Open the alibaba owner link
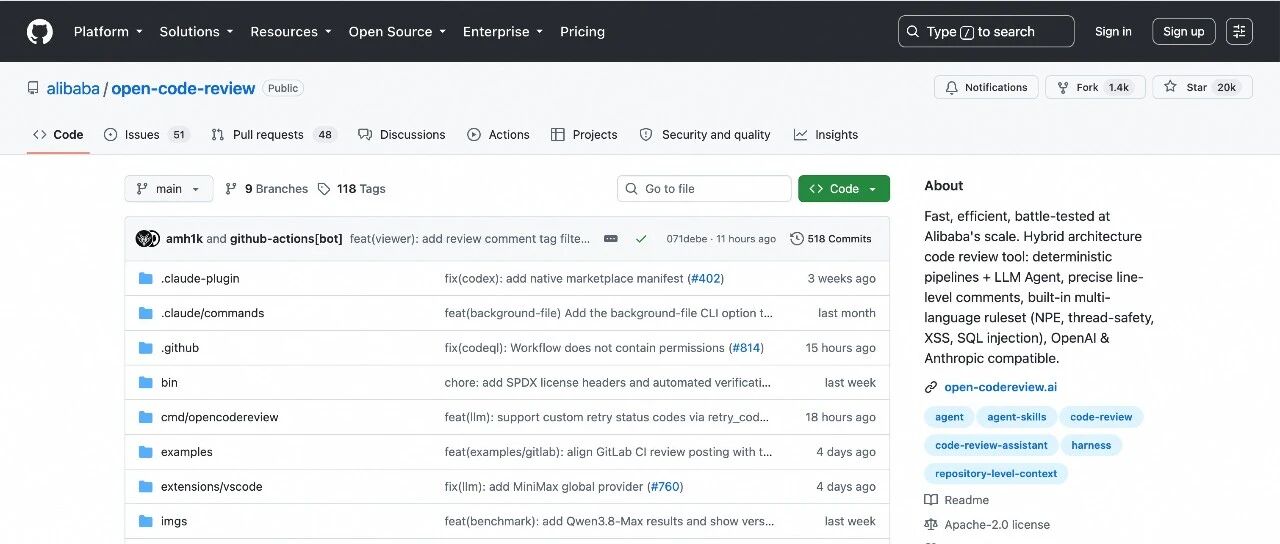 (x=73, y=88)
